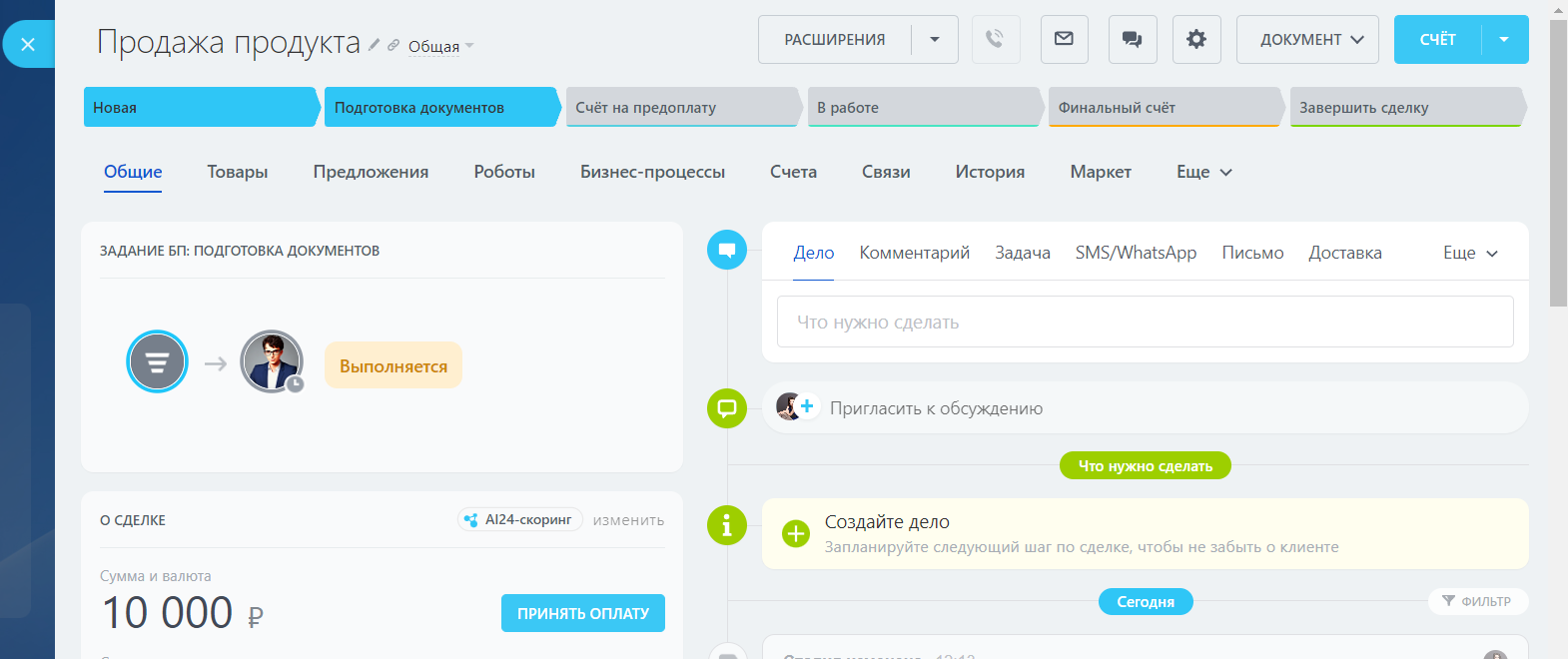1568x659 pixels.
Task: Expand the Расширения dropdown arrow
Action: point(935,40)
